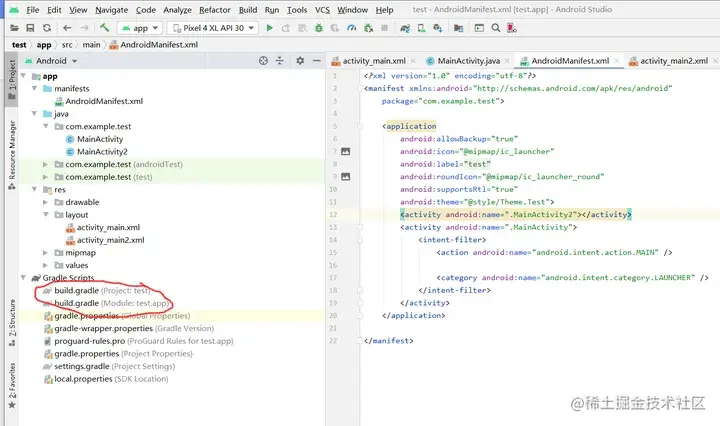Fold the intent-filter tag at line 14
Image resolution: width=720 pixels, height=426 pixels.
pyautogui.click(x=360, y=240)
